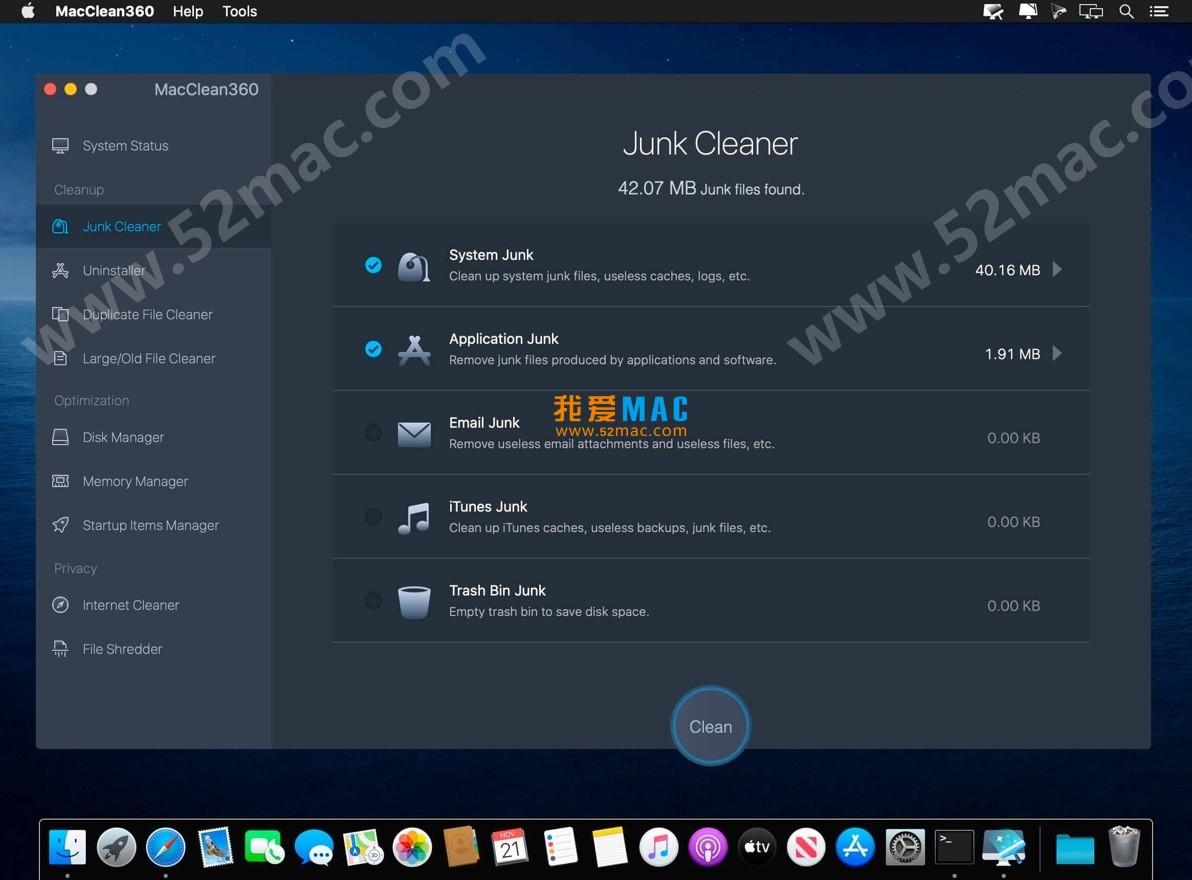This screenshot has width=1192, height=880.
Task: Click "42.07 MB Junk files found." text
Action: pos(711,188)
